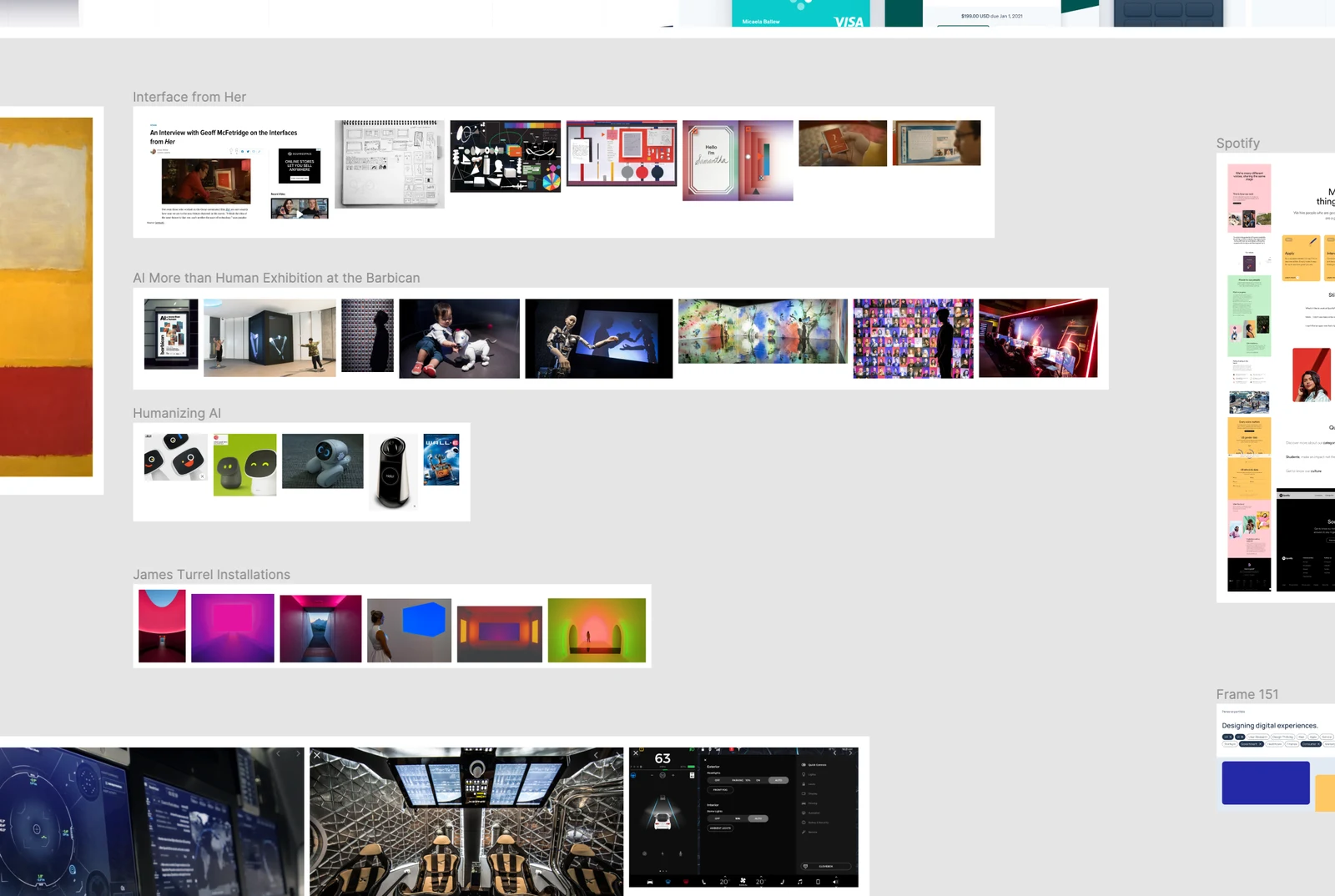Select the spiral sketchbook image
Image resolution: width=1335 pixels, height=896 pixels.
[390, 164]
